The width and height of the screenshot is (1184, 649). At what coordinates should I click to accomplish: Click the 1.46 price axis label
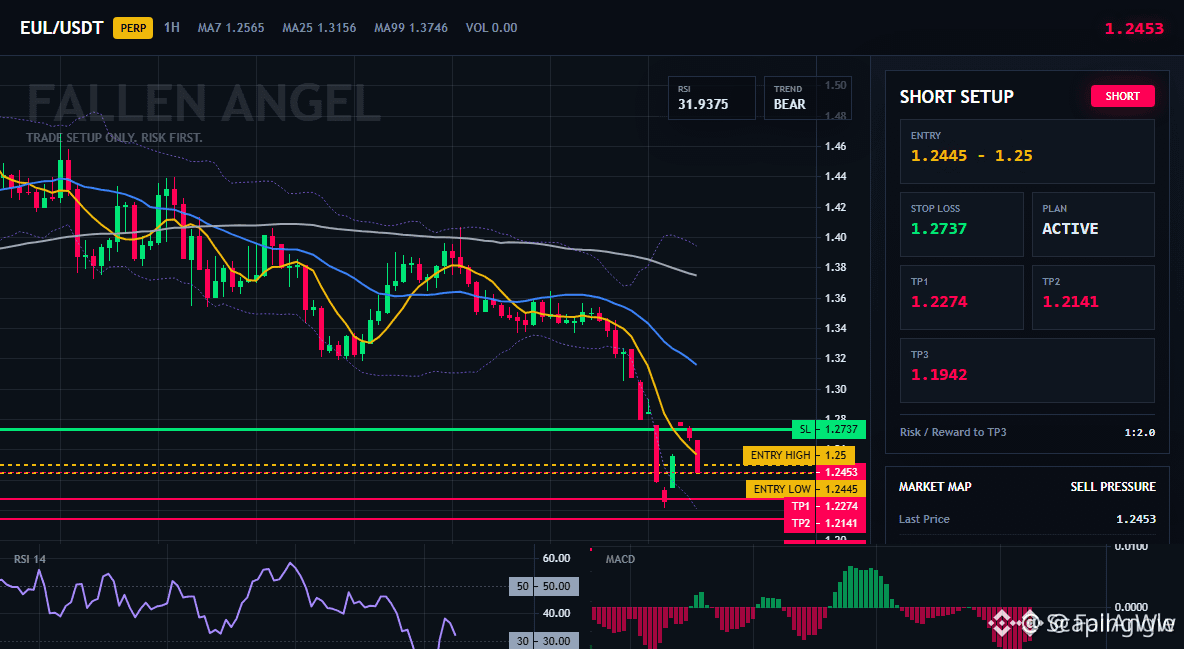coord(835,146)
